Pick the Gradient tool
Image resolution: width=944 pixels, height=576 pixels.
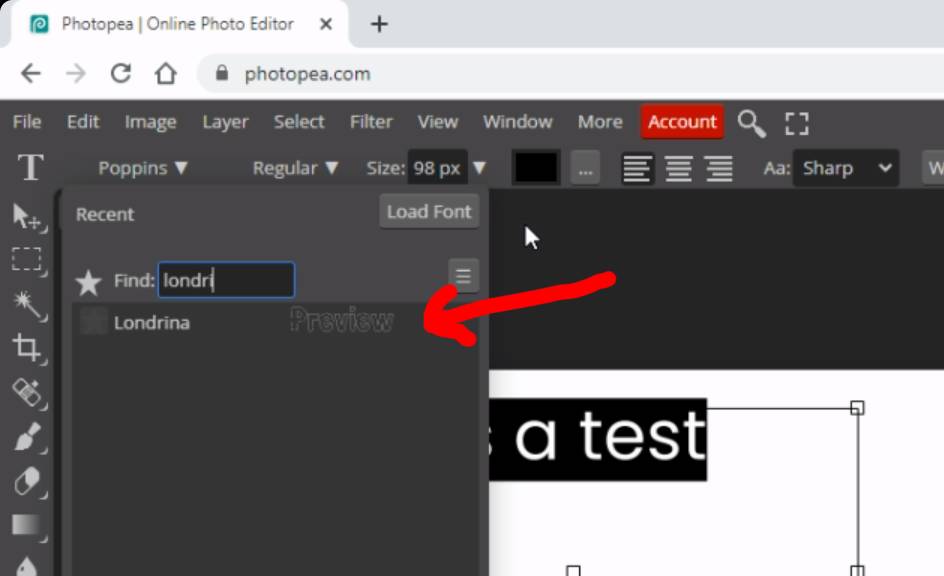click(x=28, y=524)
